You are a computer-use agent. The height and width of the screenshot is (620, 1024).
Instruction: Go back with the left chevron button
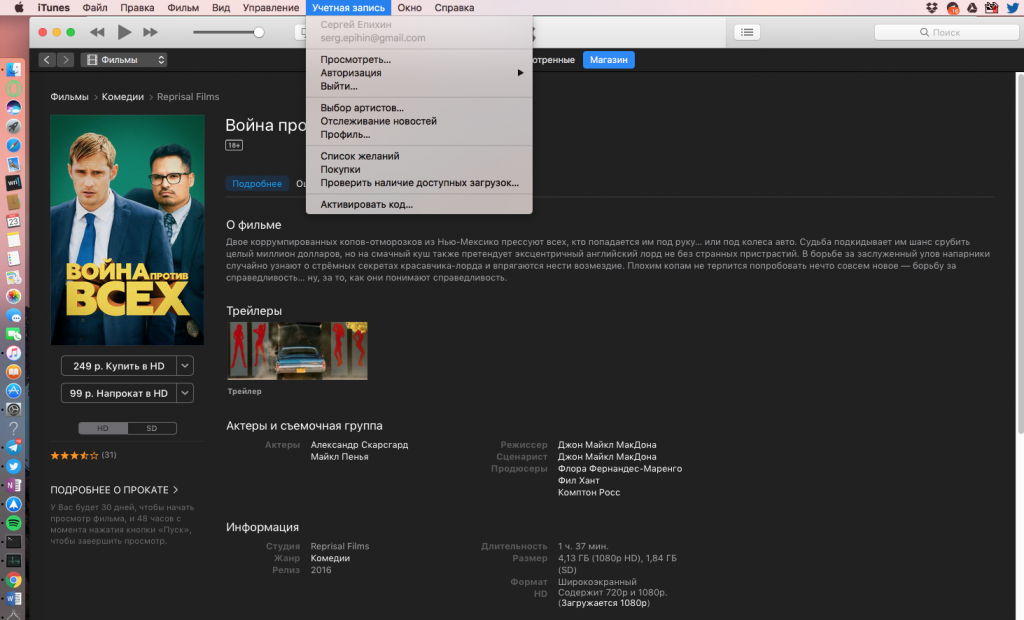[x=46, y=60]
